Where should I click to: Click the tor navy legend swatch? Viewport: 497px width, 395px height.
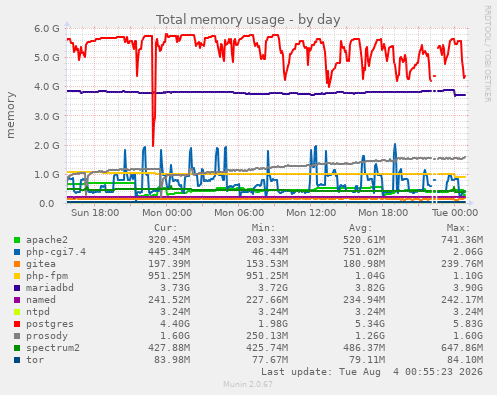coord(17,360)
